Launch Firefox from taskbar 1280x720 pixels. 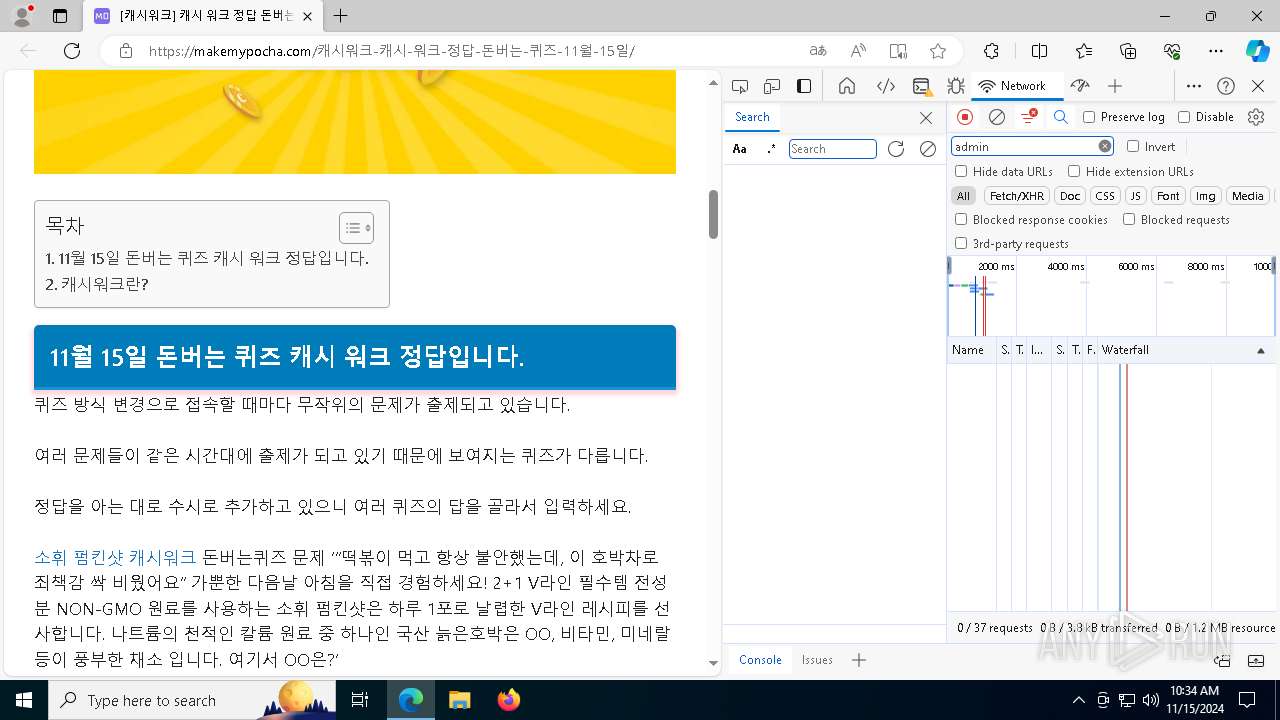point(508,700)
